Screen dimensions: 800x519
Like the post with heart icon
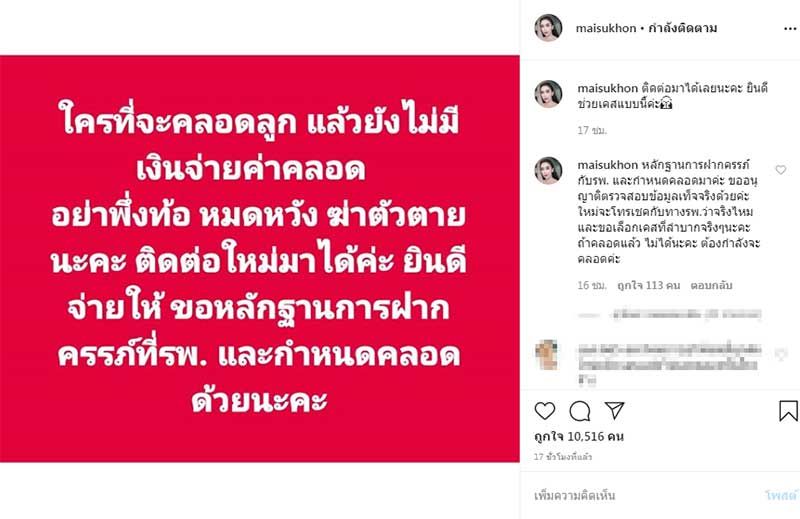[544, 411]
